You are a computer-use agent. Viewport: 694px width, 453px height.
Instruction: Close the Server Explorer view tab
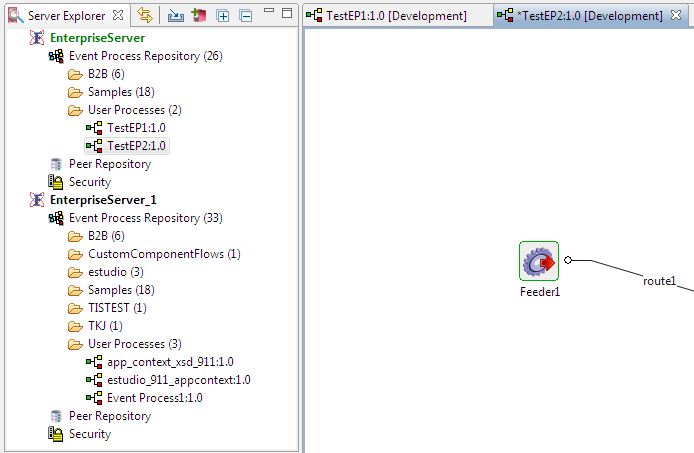[x=118, y=15]
